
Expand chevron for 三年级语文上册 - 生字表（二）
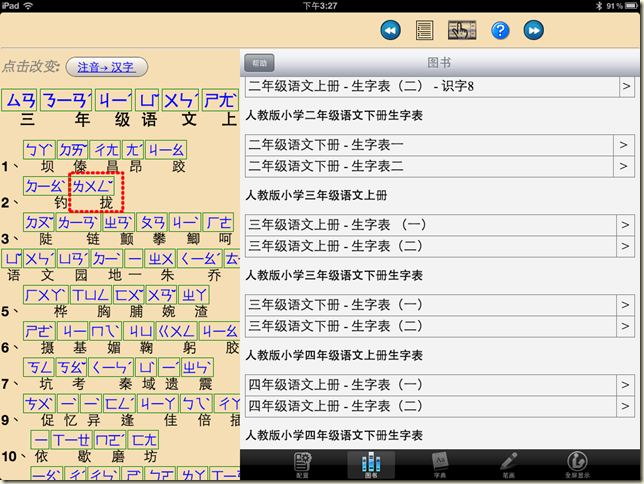625,246
